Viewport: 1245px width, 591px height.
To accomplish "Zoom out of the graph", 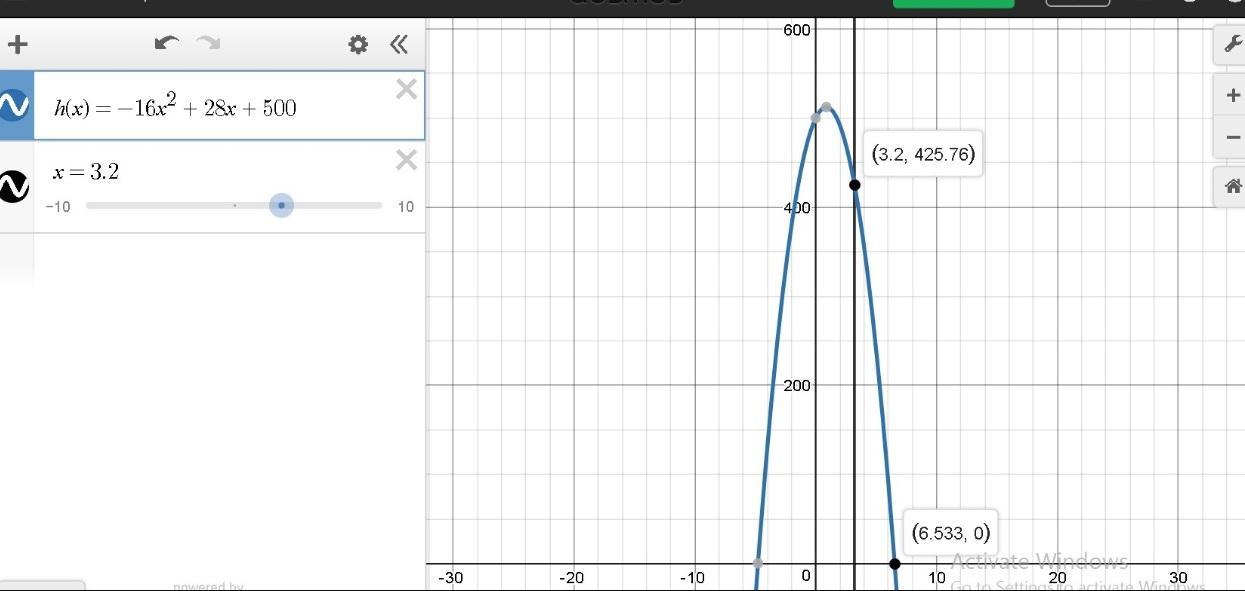I will 1232,137.
